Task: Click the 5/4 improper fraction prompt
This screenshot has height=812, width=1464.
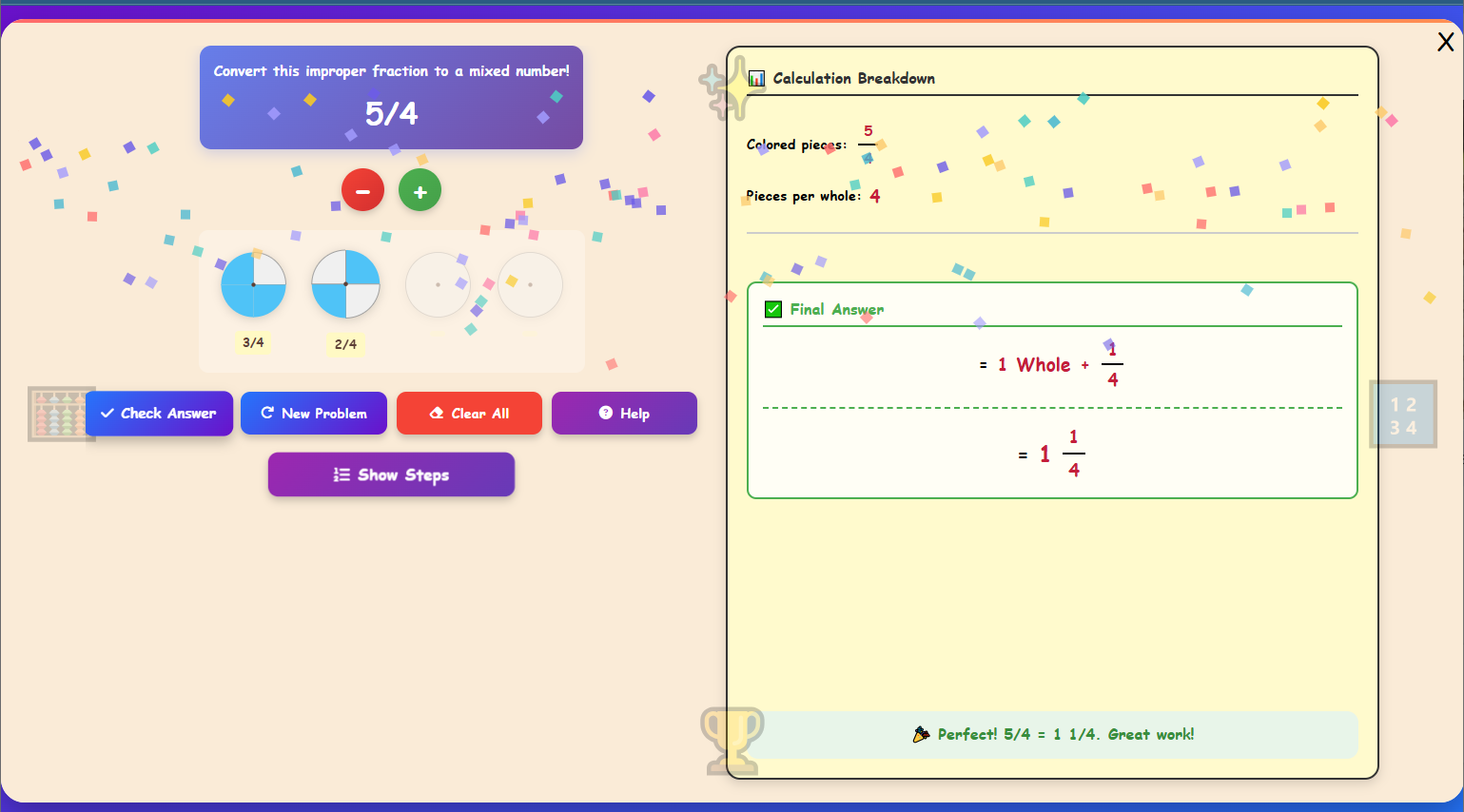Action: [391, 113]
